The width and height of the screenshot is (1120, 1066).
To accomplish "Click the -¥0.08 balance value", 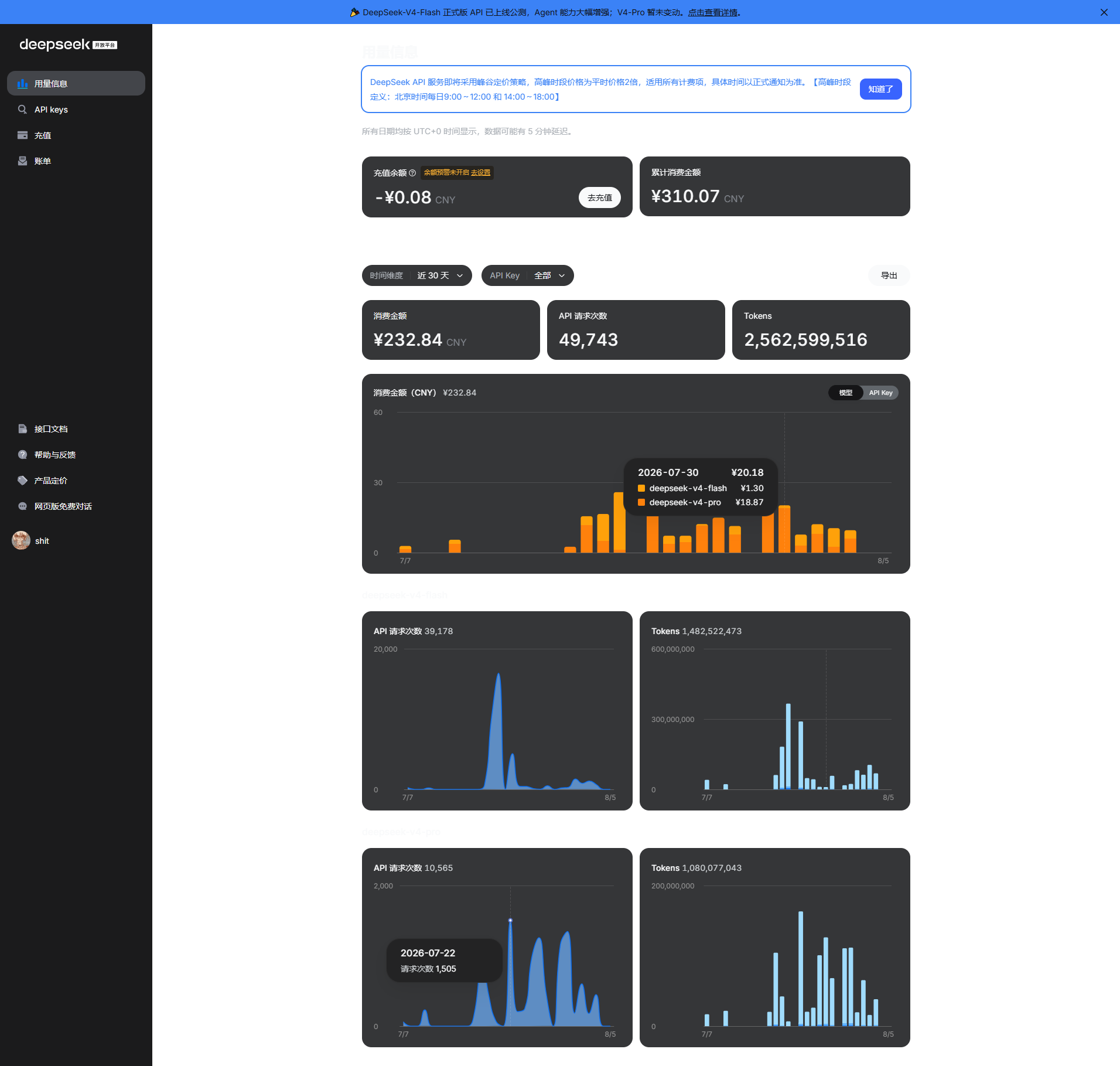I will [403, 197].
